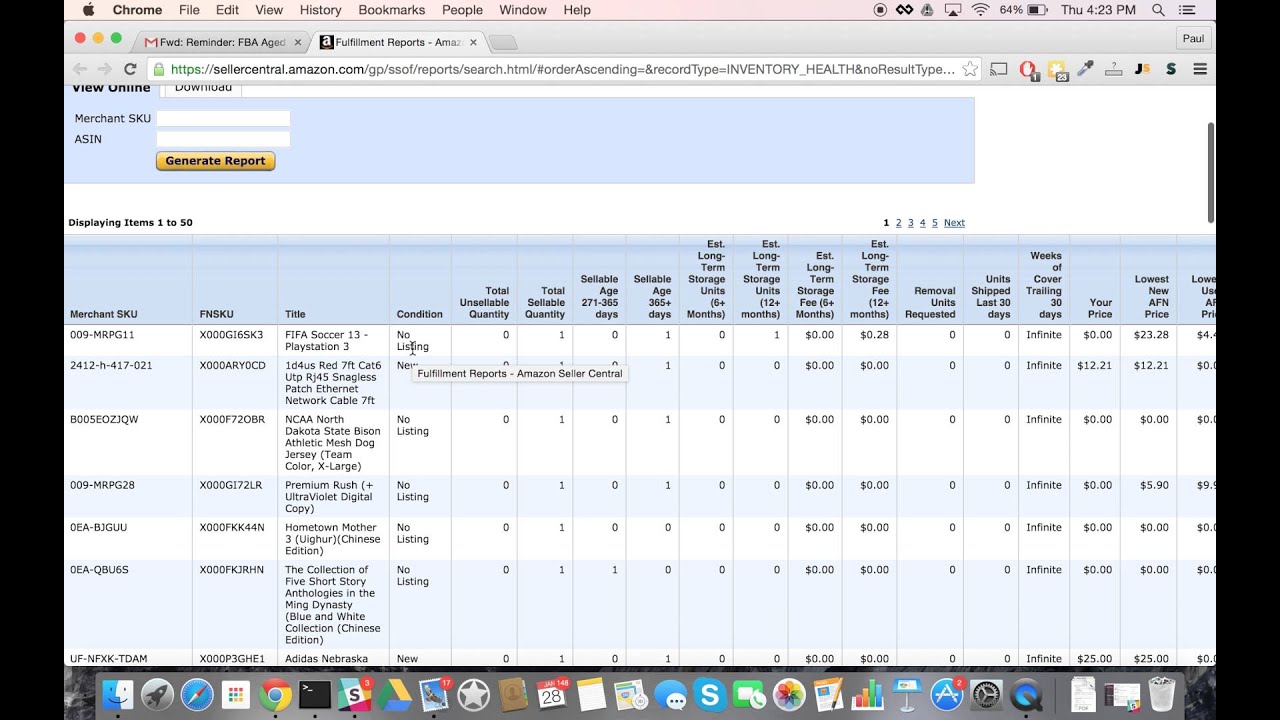
Task: Open Photos from the dock
Action: 789,694
